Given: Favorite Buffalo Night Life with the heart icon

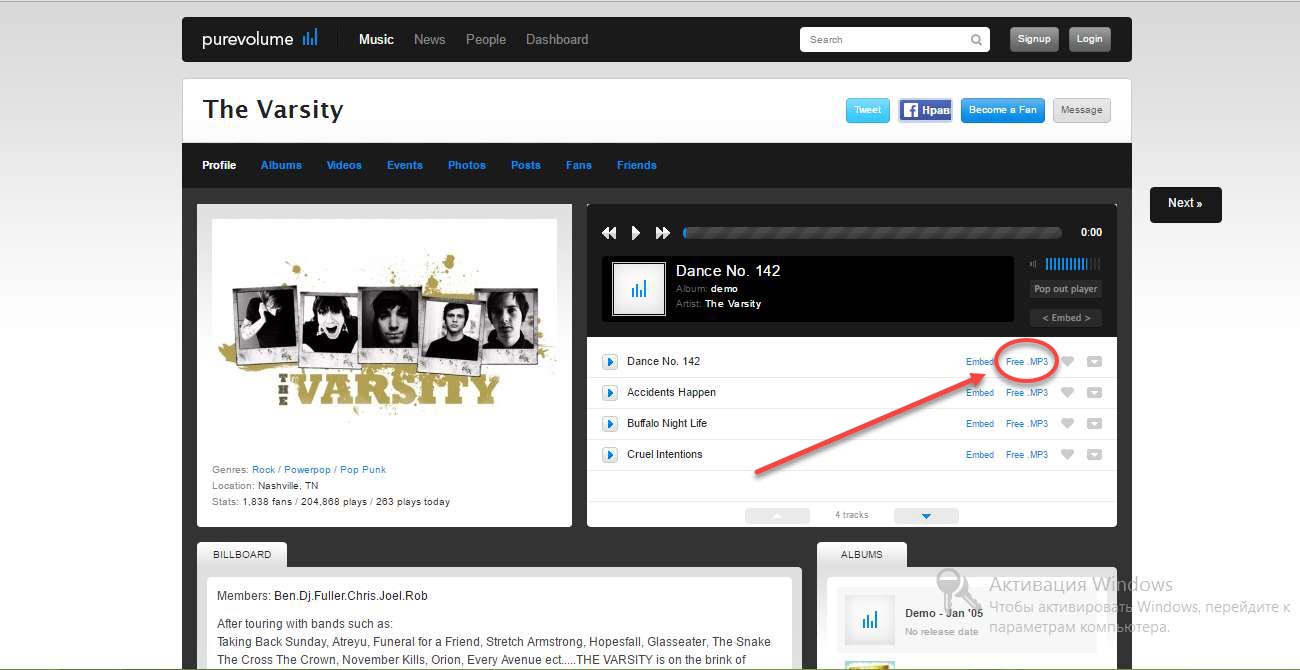Looking at the screenshot, I should 1067,424.
